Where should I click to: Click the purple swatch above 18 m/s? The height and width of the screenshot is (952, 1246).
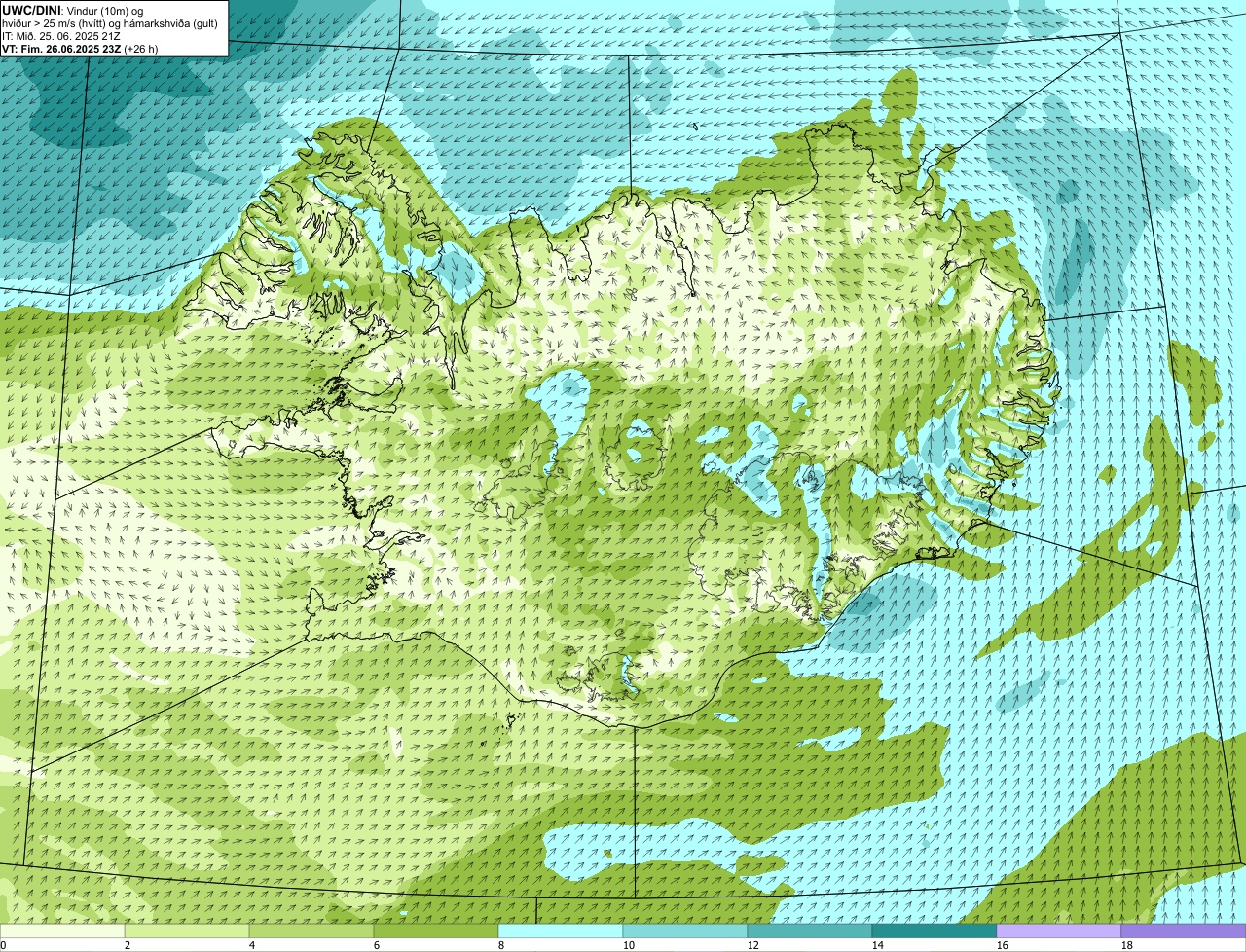(x=1184, y=931)
